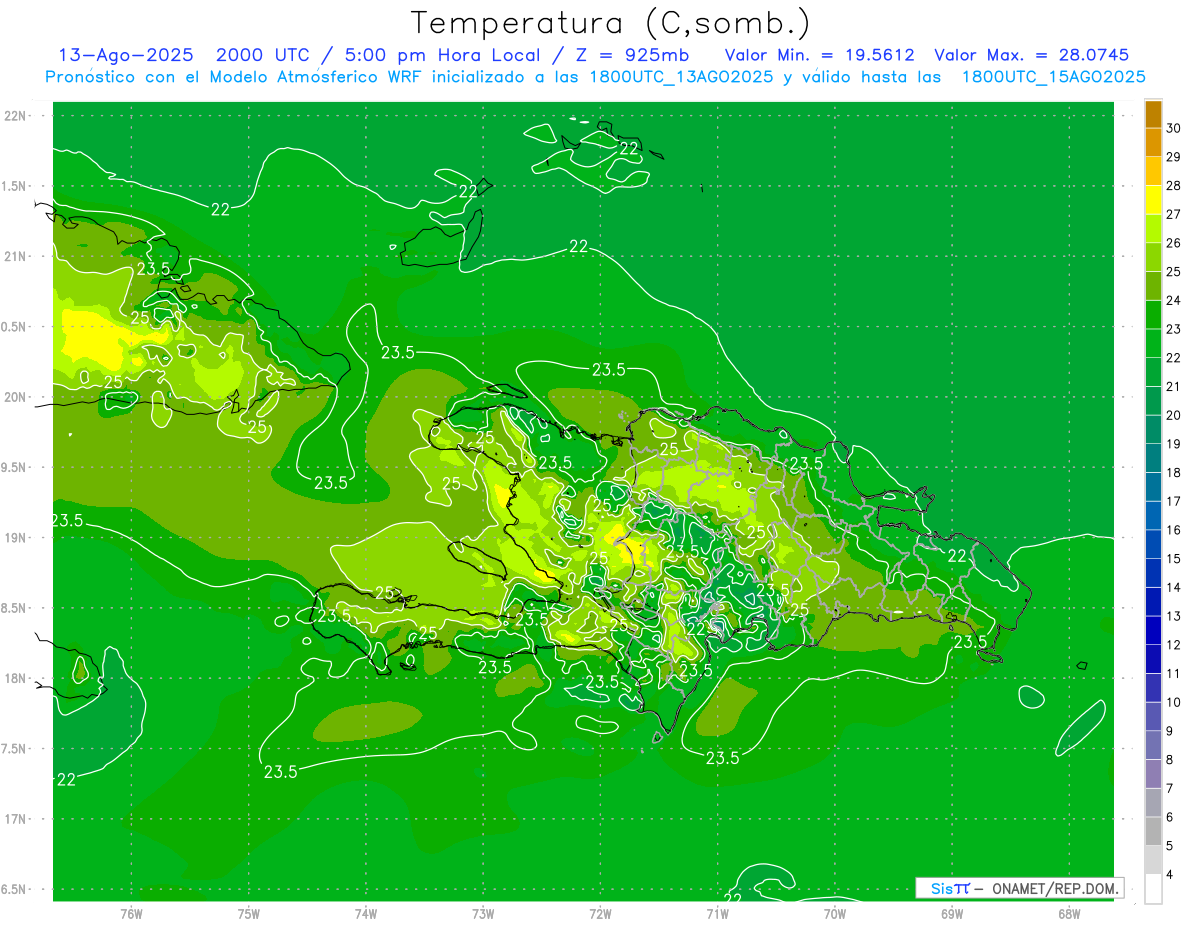Click the '20N' latitude axis label
Image resolution: width=1200 pixels, height=927 pixels.
click(15, 397)
